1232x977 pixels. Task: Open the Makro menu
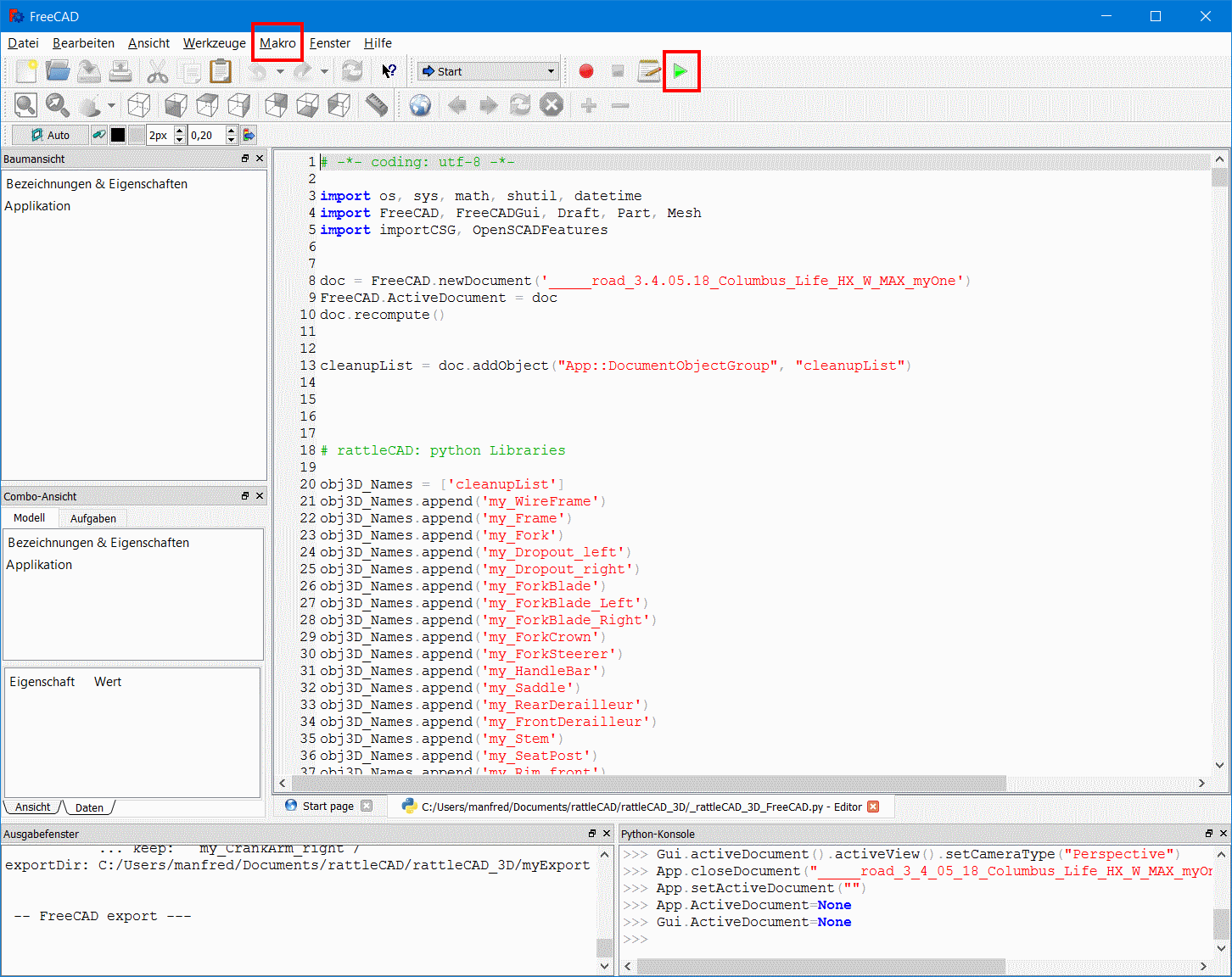(x=277, y=43)
